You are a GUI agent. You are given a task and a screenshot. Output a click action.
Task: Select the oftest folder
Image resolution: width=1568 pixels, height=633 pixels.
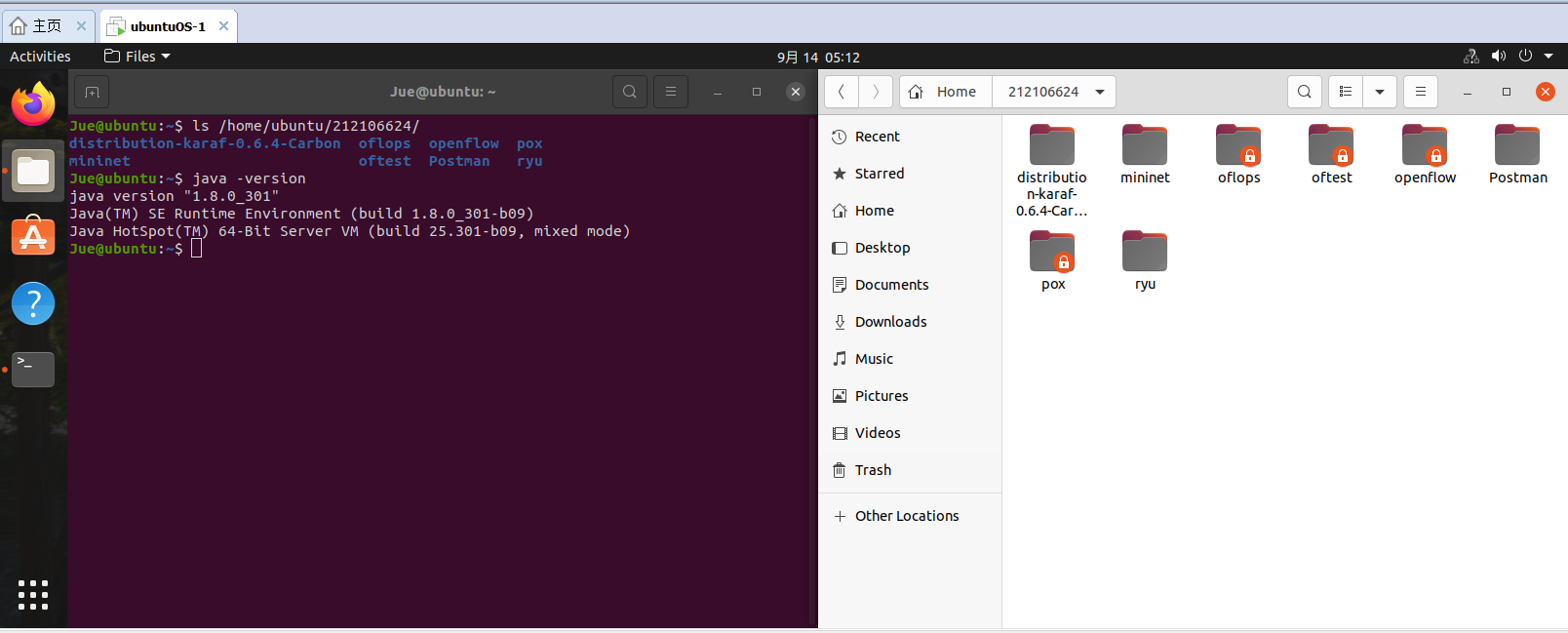[1331, 154]
